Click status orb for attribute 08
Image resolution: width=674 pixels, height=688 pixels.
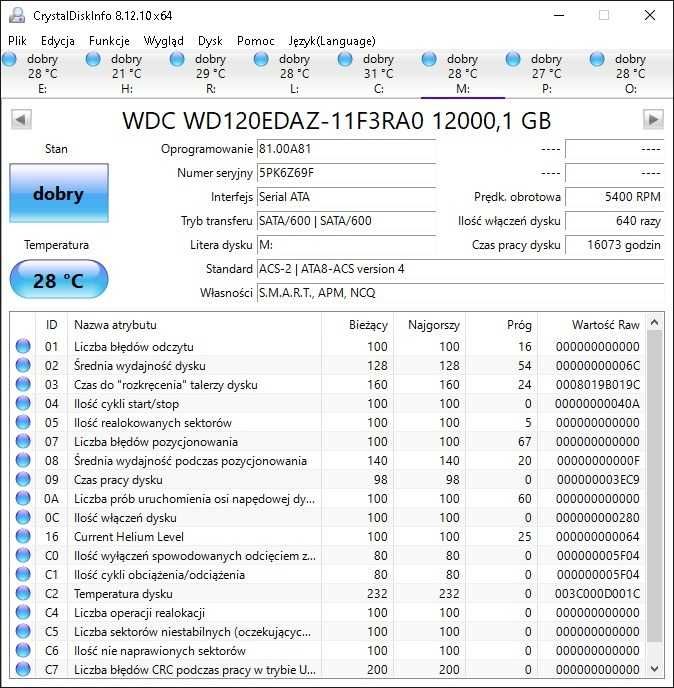pyautogui.click(x=23, y=460)
